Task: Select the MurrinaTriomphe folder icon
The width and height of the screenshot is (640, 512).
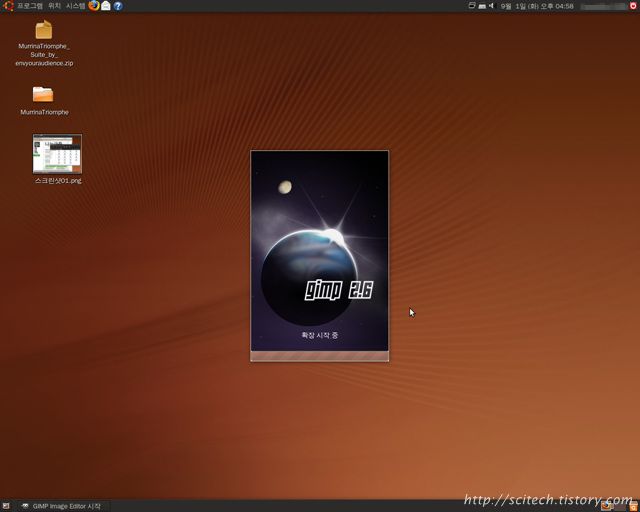Action: click(x=43, y=94)
